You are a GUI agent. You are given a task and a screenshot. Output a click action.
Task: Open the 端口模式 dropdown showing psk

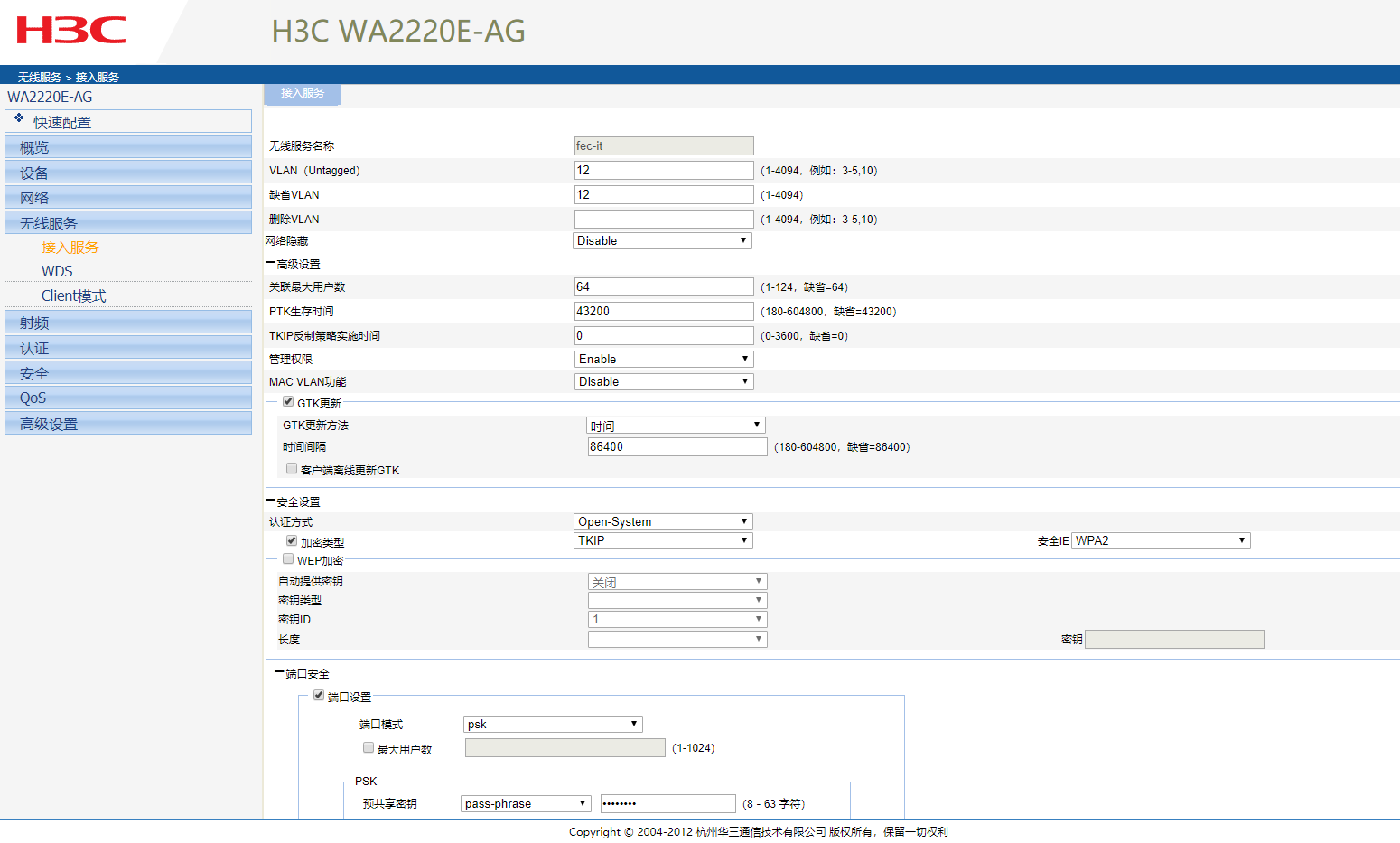click(x=553, y=724)
